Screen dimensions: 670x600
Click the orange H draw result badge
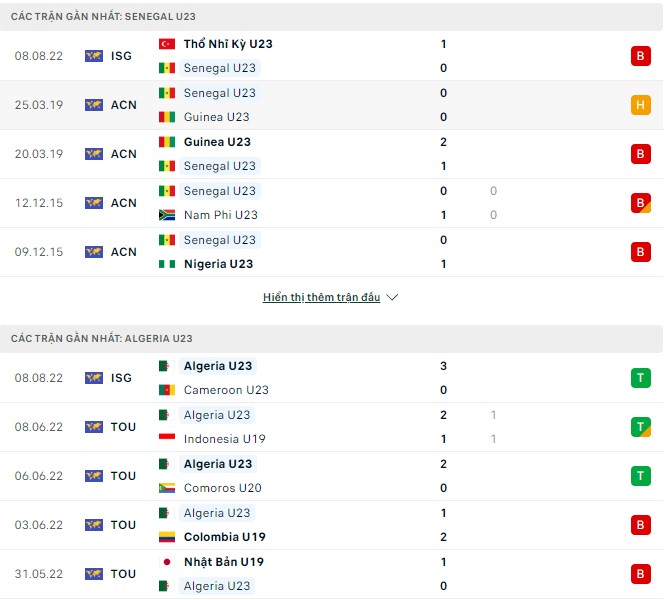coord(640,105)
